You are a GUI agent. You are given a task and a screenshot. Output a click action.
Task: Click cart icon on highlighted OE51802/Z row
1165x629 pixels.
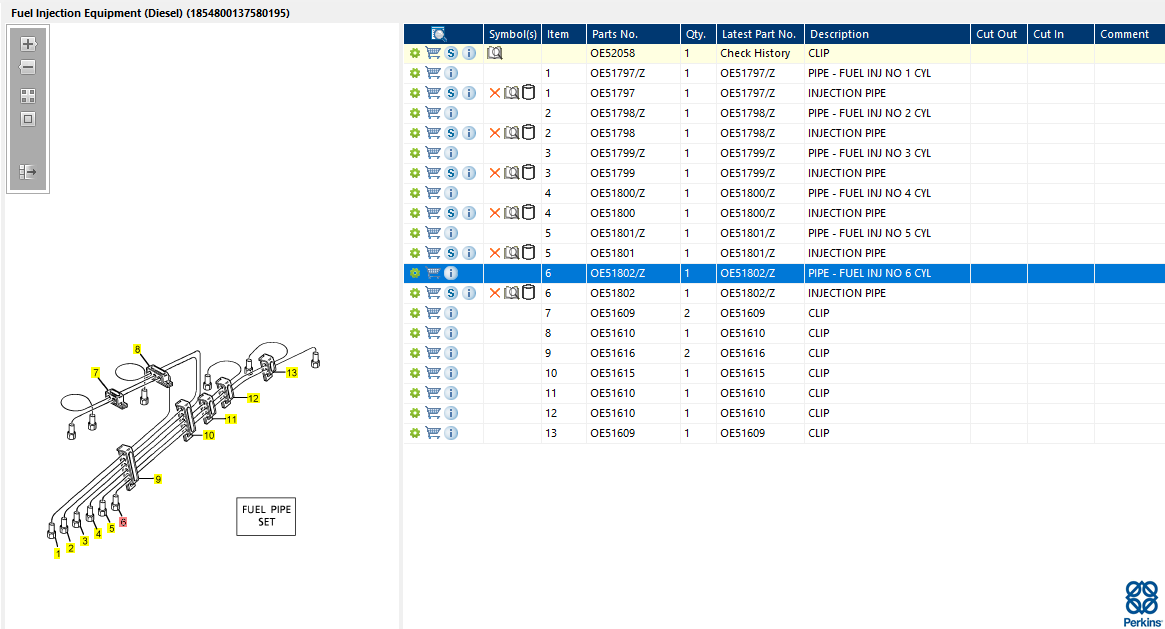coord(433,273)
